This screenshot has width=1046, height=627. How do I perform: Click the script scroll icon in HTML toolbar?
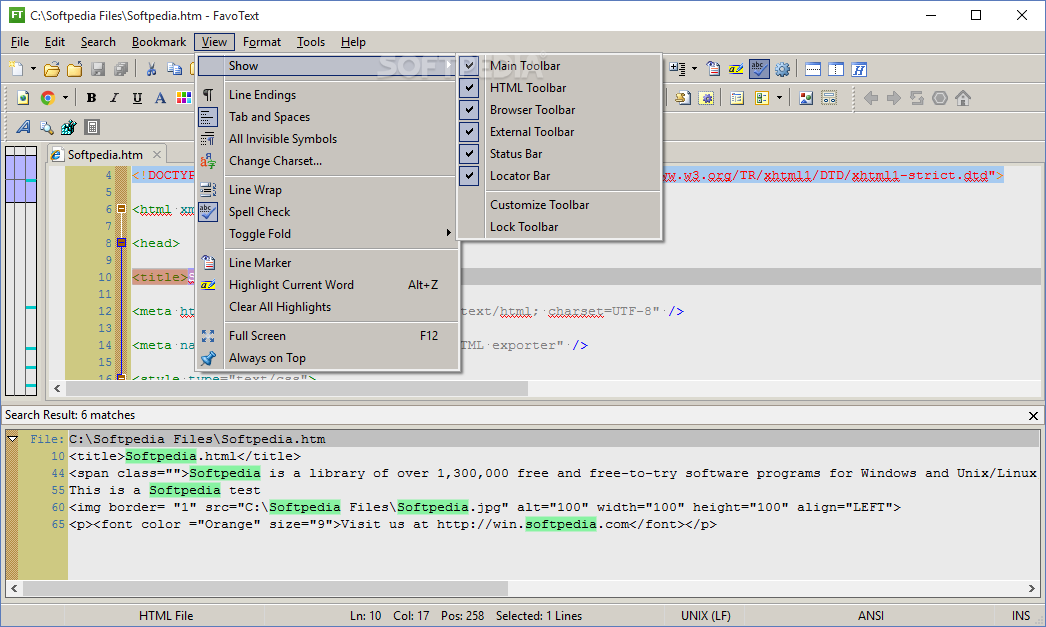682,98
